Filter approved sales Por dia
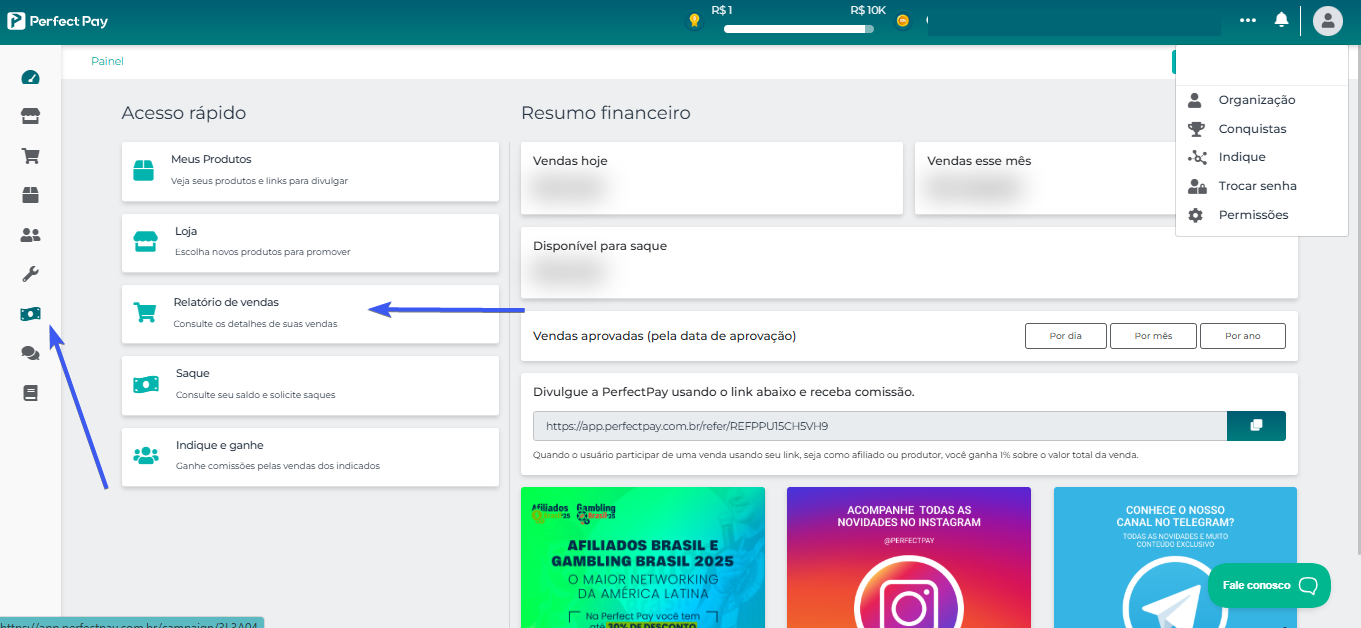The image size is (1361, 628). coord(1066,336)
